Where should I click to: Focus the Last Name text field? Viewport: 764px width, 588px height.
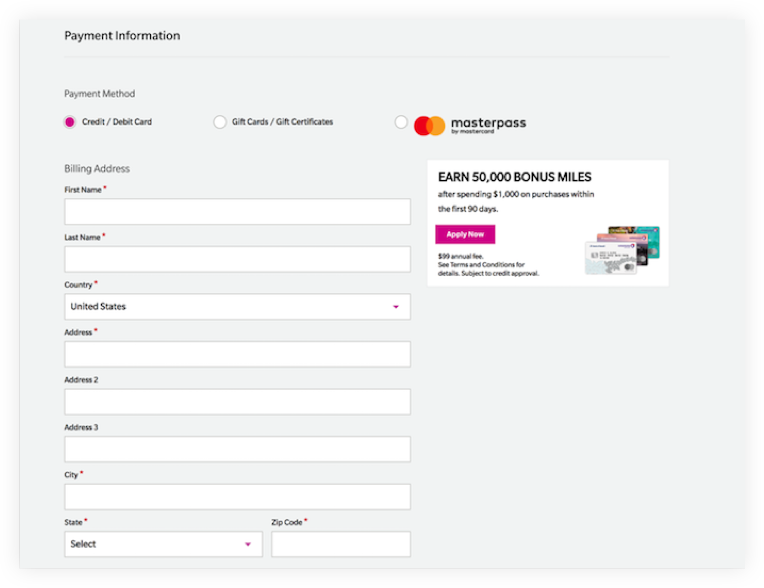pos(237,260)
